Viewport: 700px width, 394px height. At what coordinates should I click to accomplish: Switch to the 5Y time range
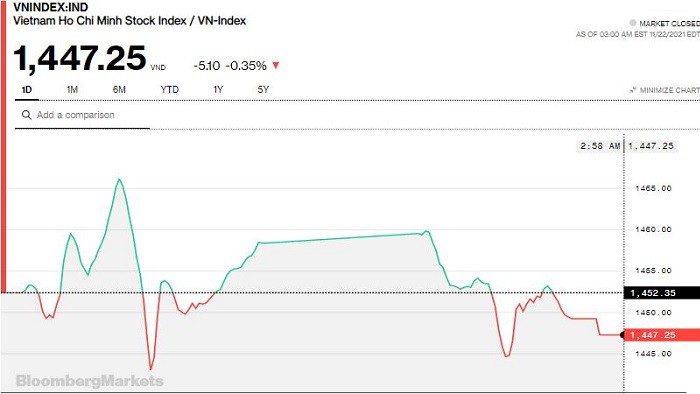(263, 90)
